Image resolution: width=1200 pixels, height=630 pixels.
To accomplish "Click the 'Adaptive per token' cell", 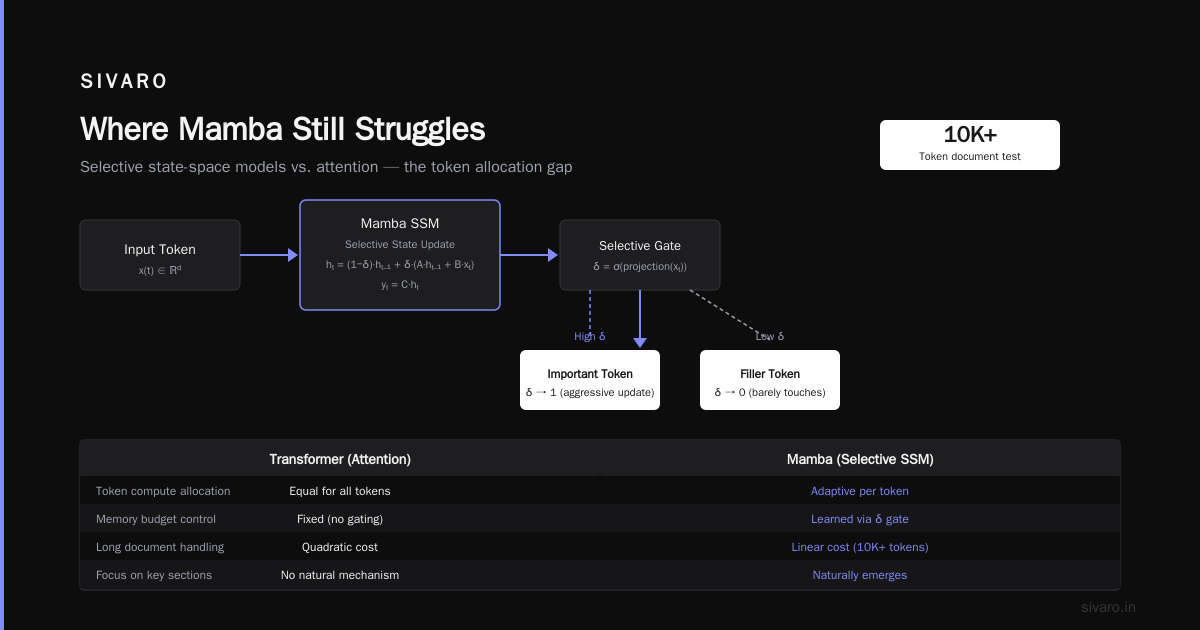I will [x=860, y=491].
